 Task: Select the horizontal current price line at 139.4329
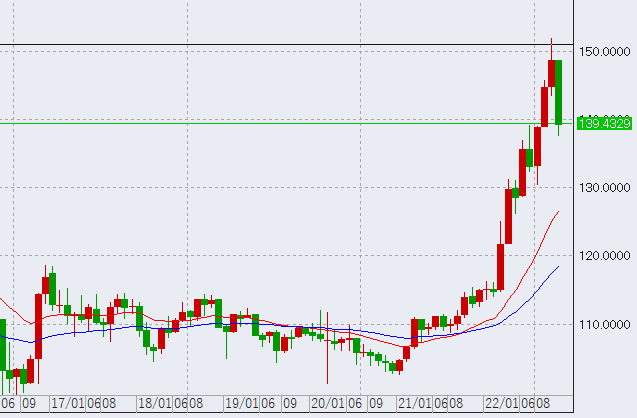300,122
